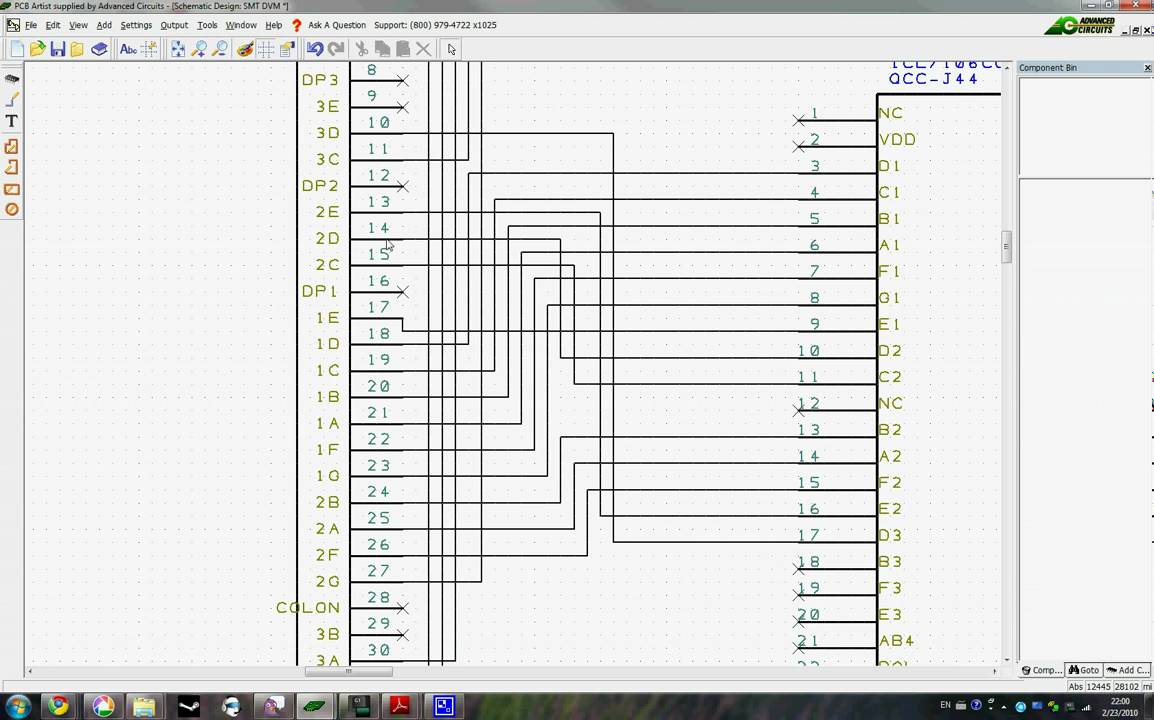Viewport: 1154px width, 720px height.
Task: Click the horizontal scrollbar right arrow
Action: pyautogui.click(x=994, y=671)
